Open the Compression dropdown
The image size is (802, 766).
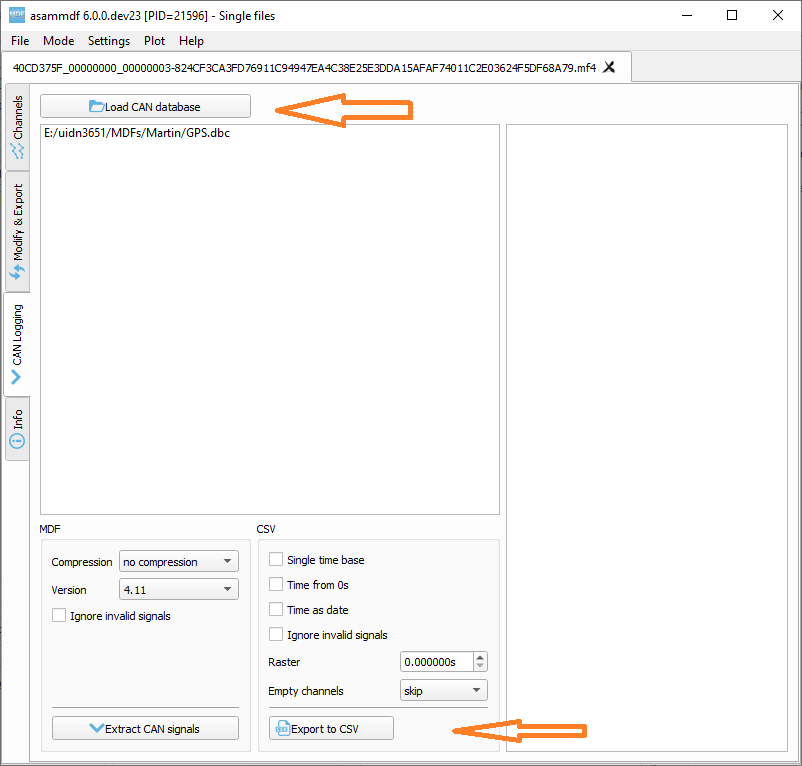pos(178,561)
